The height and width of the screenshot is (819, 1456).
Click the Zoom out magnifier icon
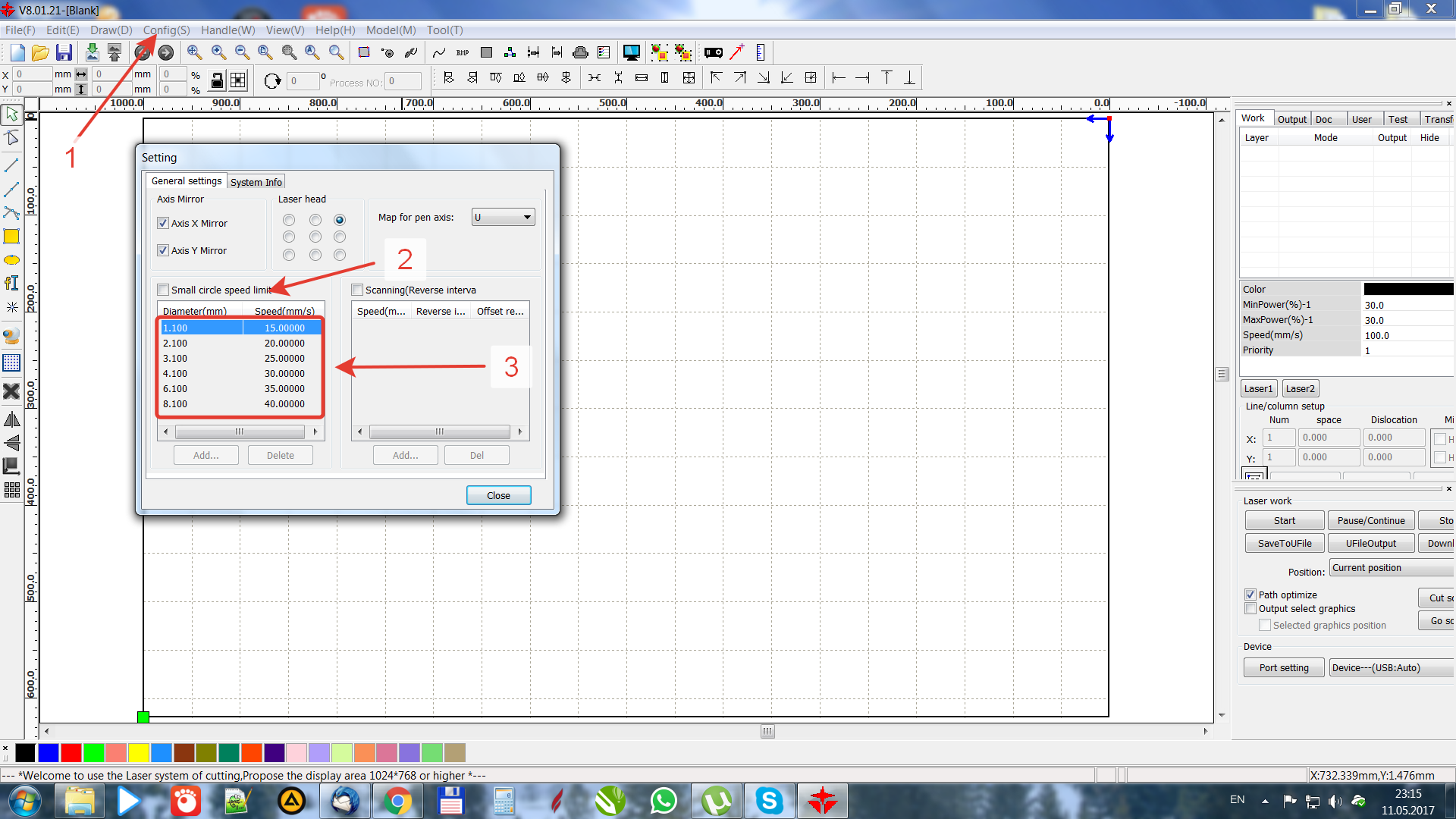(242, 52)
